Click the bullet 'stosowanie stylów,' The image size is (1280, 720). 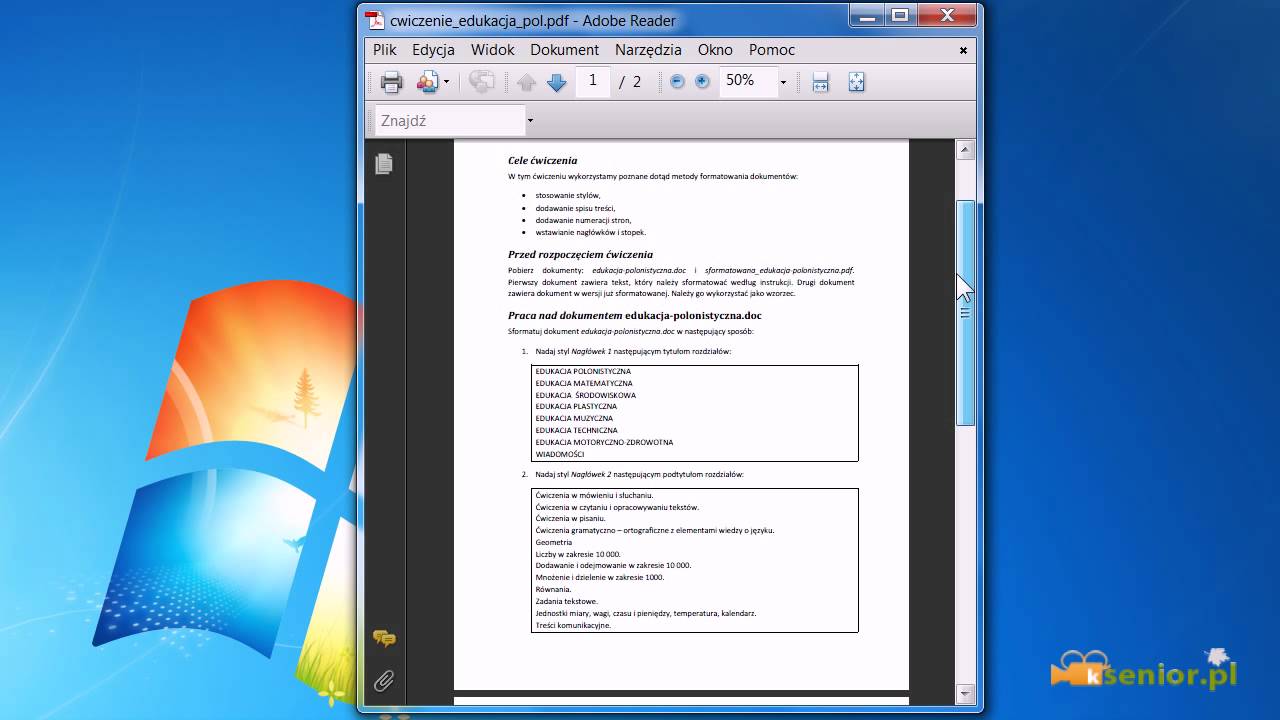(x=568, y=196)
